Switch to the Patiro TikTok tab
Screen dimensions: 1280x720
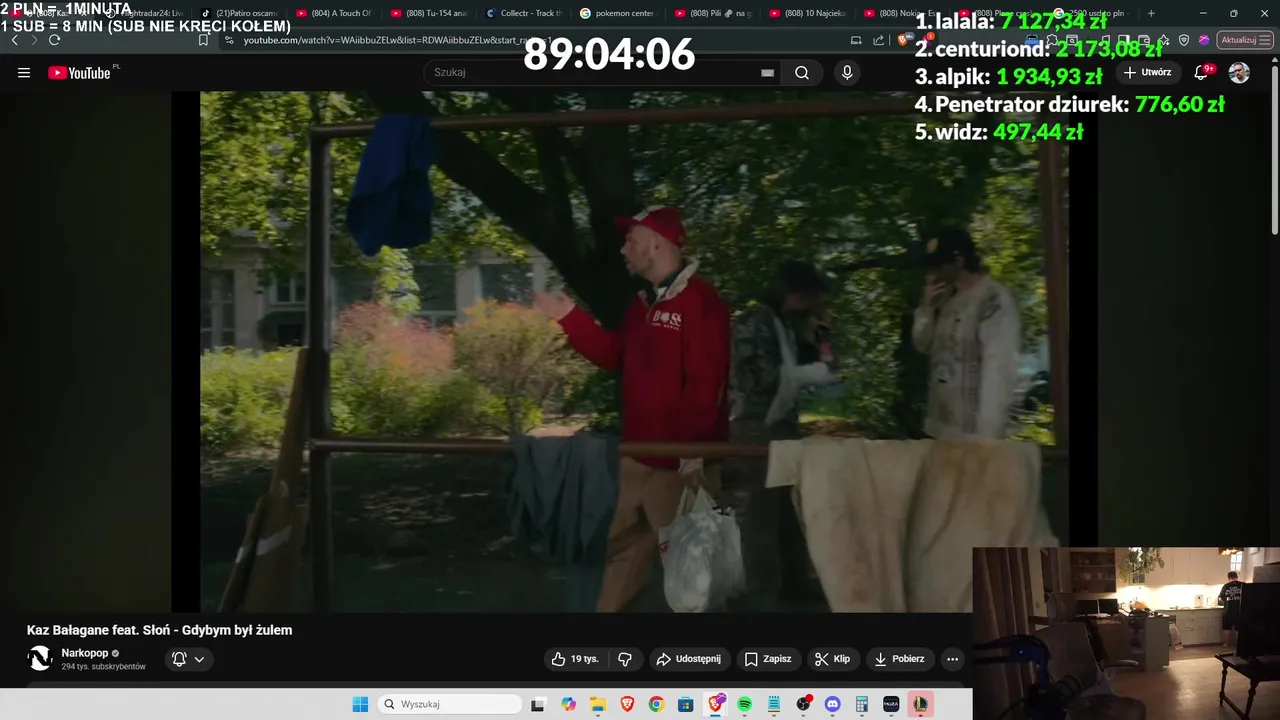pyautogui.click(x=240, y=13)
